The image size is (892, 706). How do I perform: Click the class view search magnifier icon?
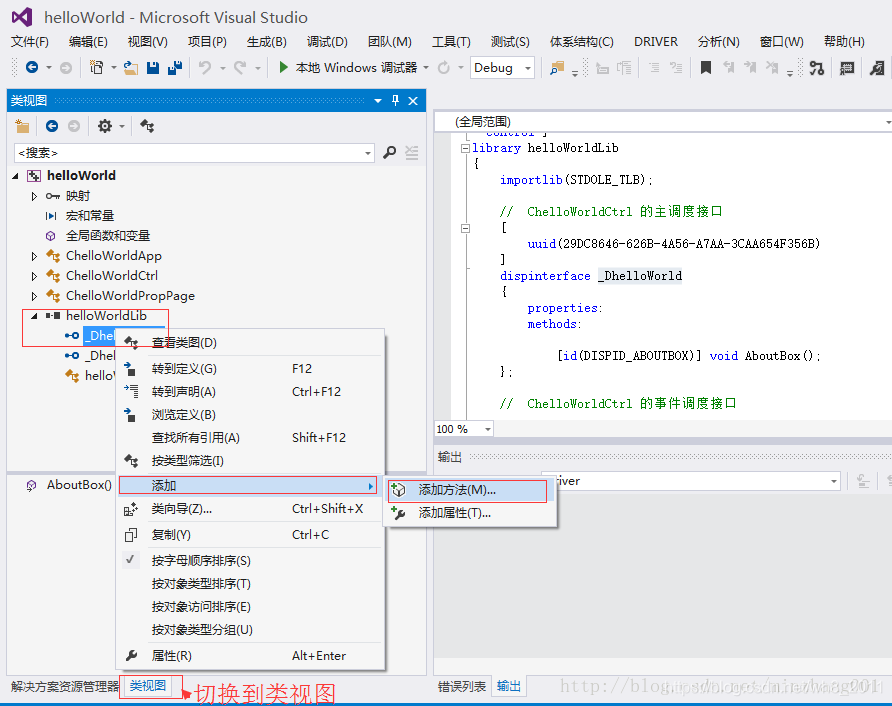[390, 152]
